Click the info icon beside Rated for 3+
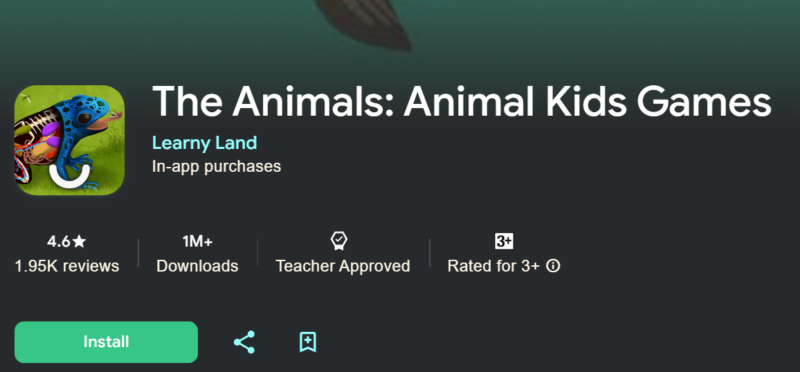This screenshot has width=800, height=372. pyautogui.click(x=553, y=266)
